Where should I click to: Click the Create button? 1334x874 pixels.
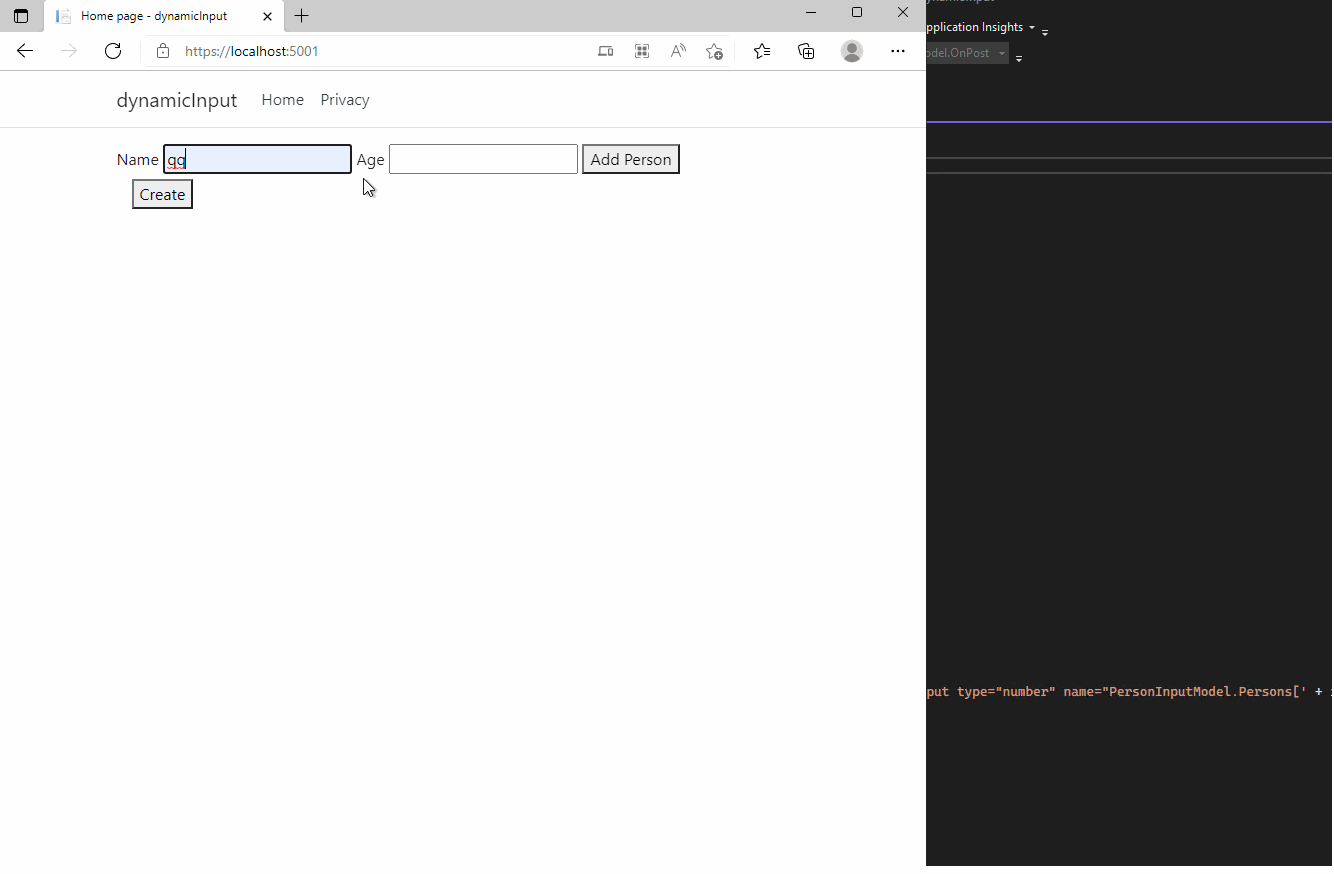[x=162, y=194]
